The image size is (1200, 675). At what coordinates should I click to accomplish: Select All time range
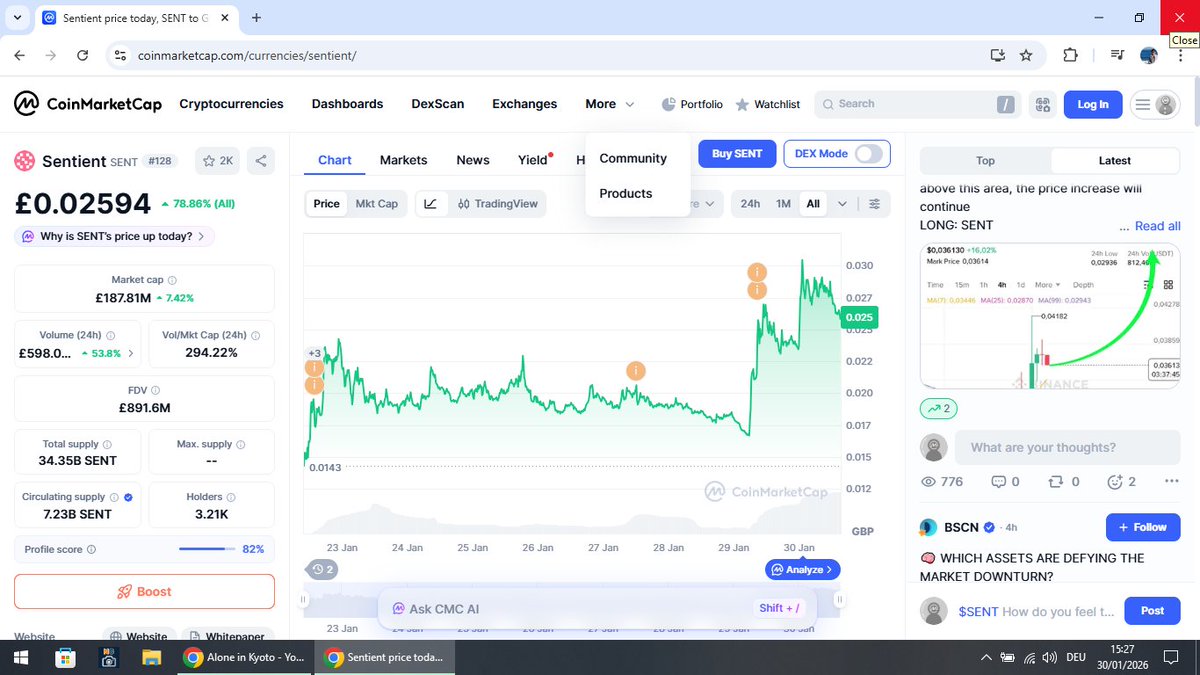coord(813,203)
